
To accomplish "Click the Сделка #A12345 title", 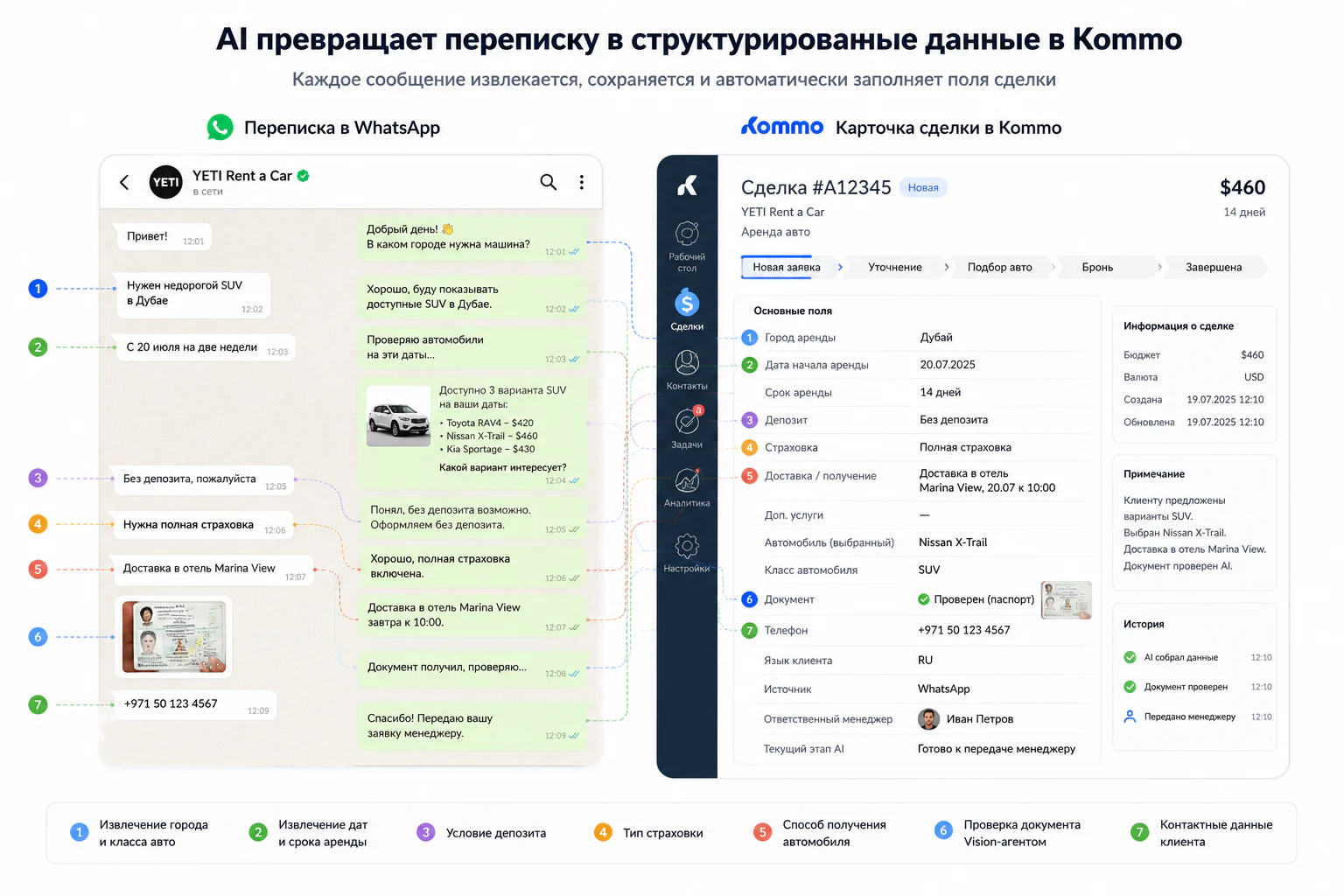I will pyautogui.click(x=815, y=187).
